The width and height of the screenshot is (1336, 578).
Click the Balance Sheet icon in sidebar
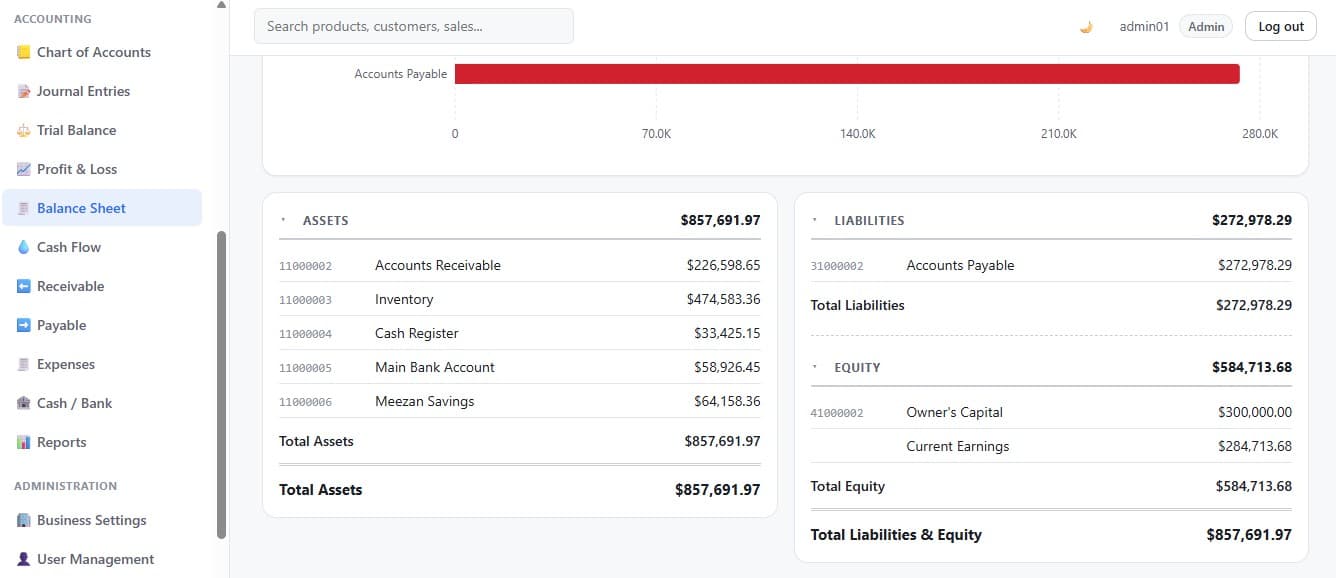[x=24, y=208]
